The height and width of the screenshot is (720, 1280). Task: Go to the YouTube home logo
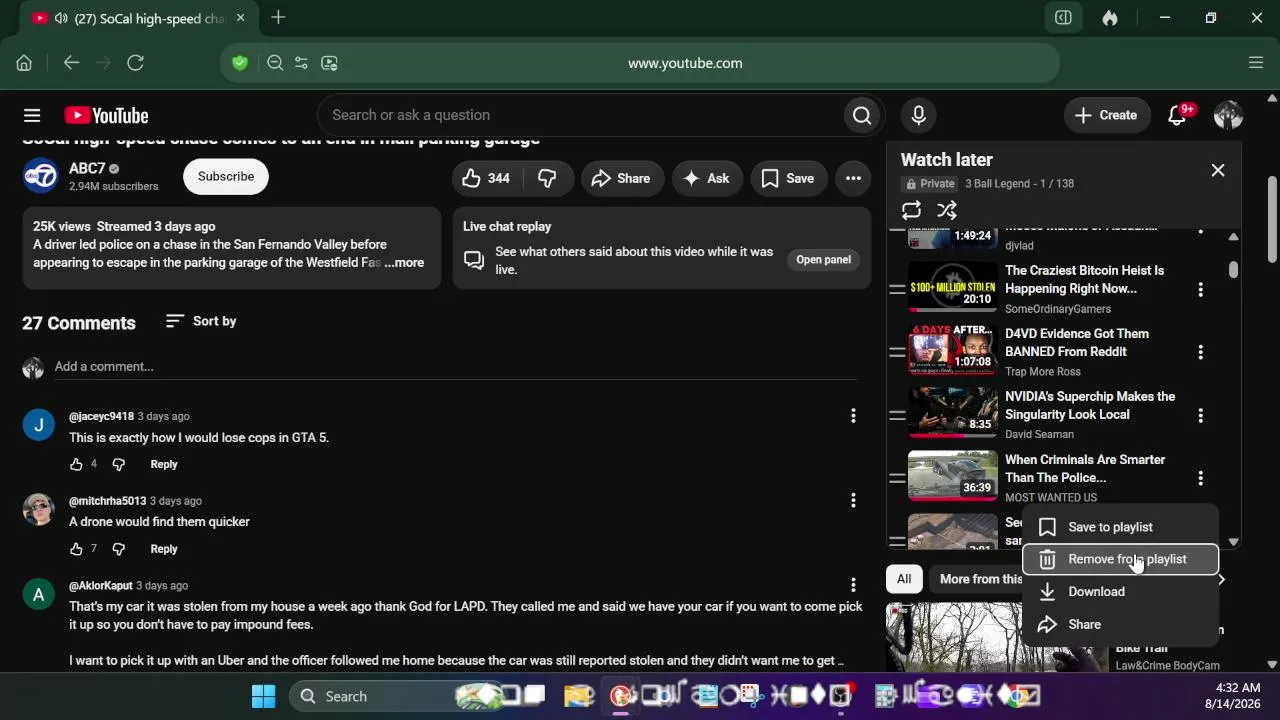click(x=106, y=115)
